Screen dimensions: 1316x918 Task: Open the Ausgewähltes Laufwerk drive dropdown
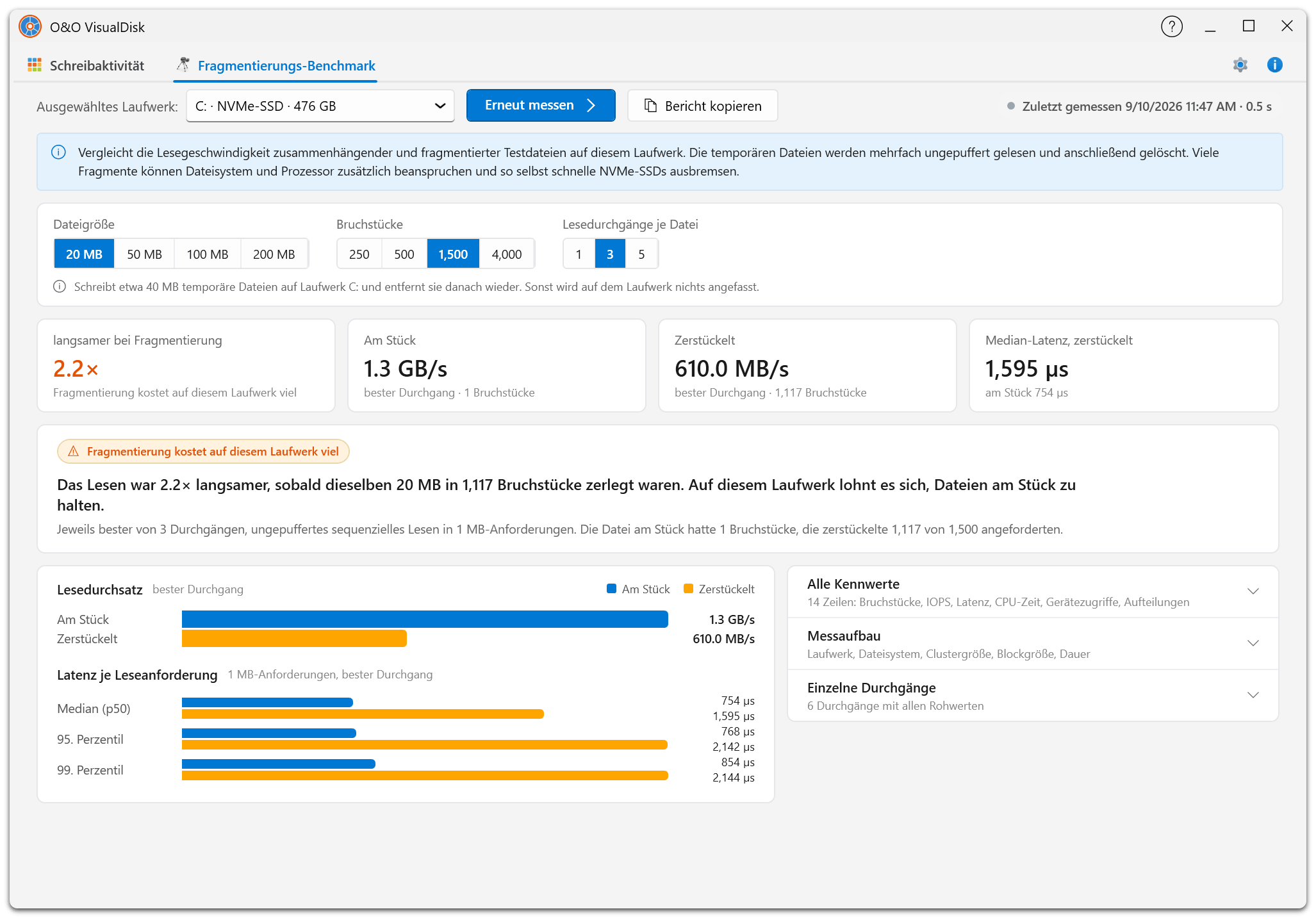[320, 106]
